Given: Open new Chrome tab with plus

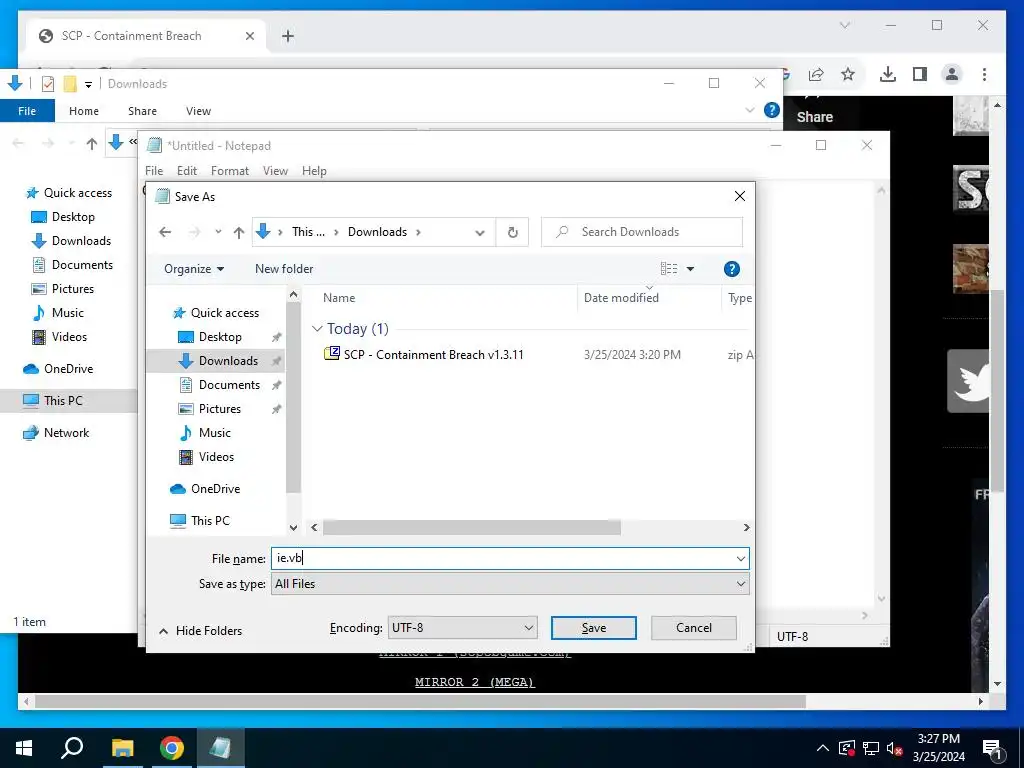Looking at the screenshot, I should click(x=288, y=36).
